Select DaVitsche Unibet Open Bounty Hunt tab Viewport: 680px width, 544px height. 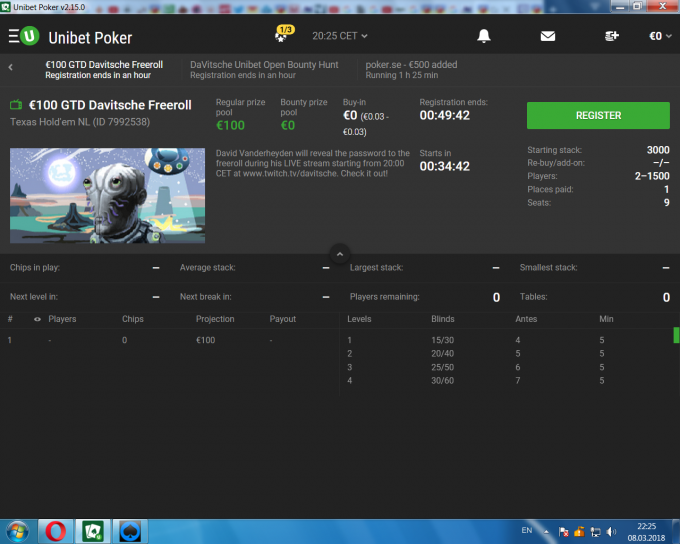(x=264, y=69)
